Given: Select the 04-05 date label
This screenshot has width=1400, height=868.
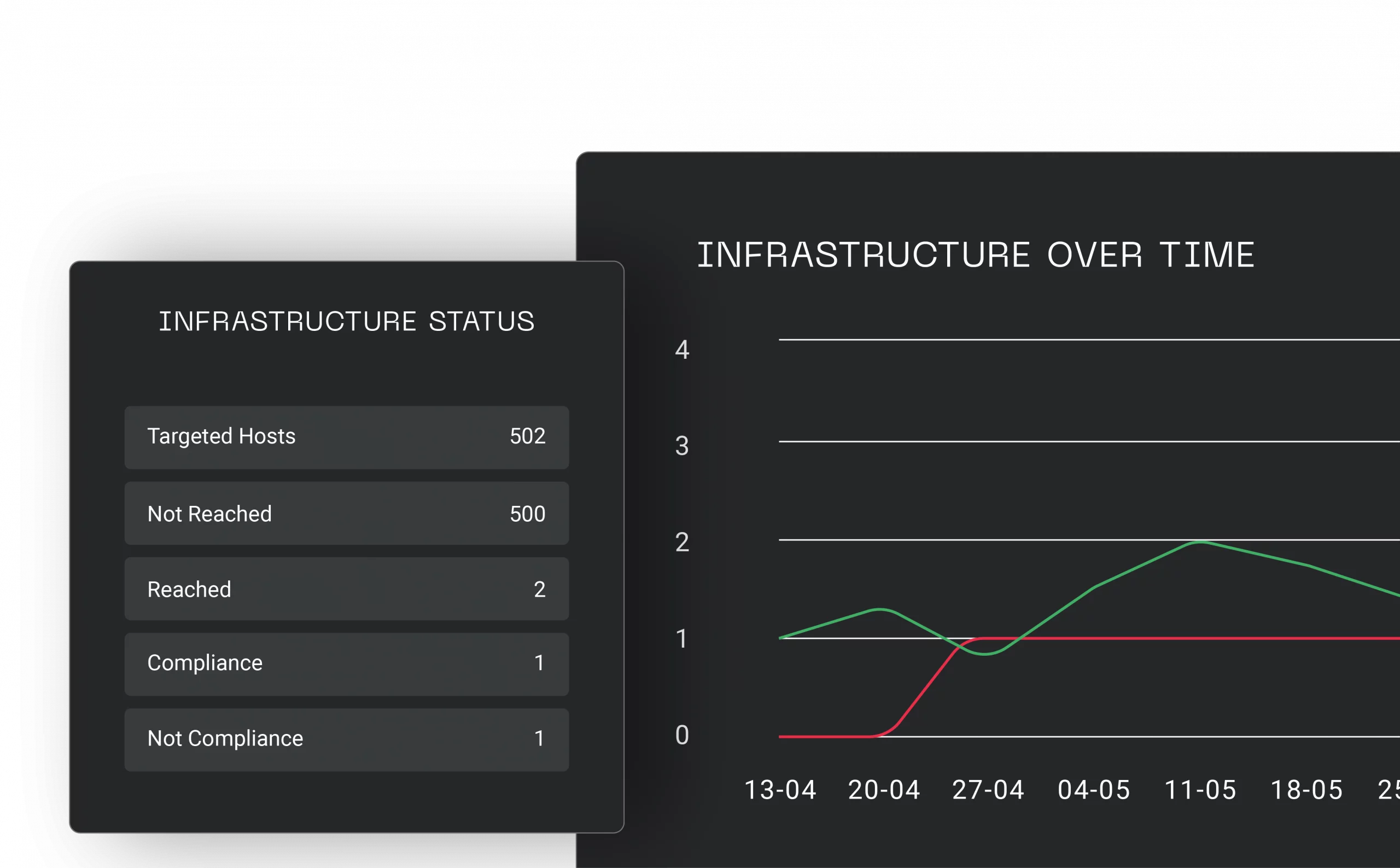Looking at the screenshot, I should (x=1094, y=790).
